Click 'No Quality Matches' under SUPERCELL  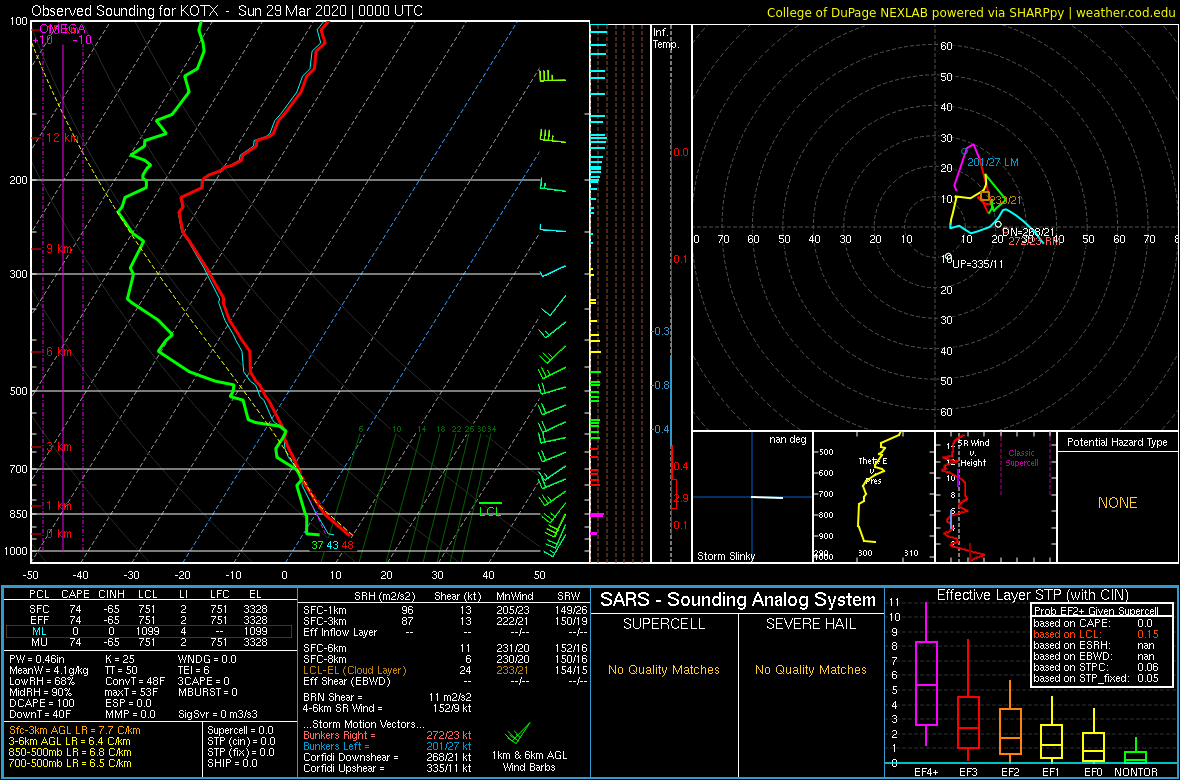664,669
